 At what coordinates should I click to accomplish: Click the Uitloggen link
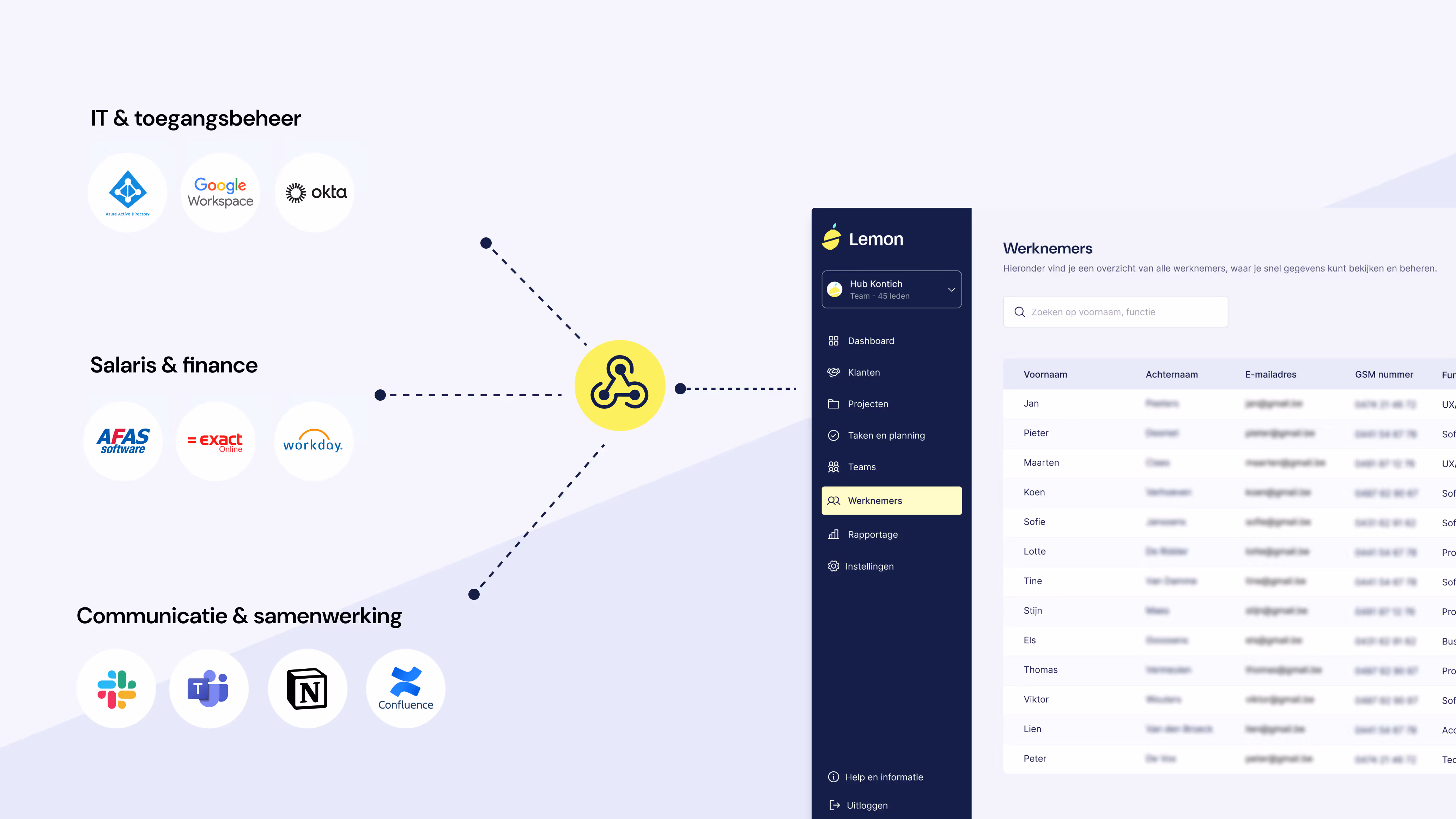point(867,806)
